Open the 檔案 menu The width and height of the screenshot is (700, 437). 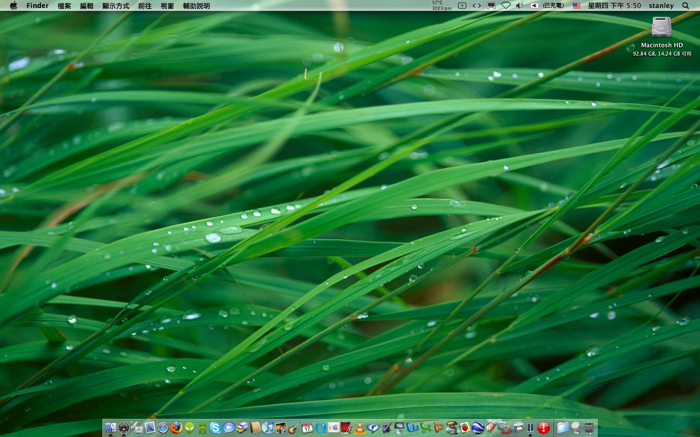(x=64, y=6)
